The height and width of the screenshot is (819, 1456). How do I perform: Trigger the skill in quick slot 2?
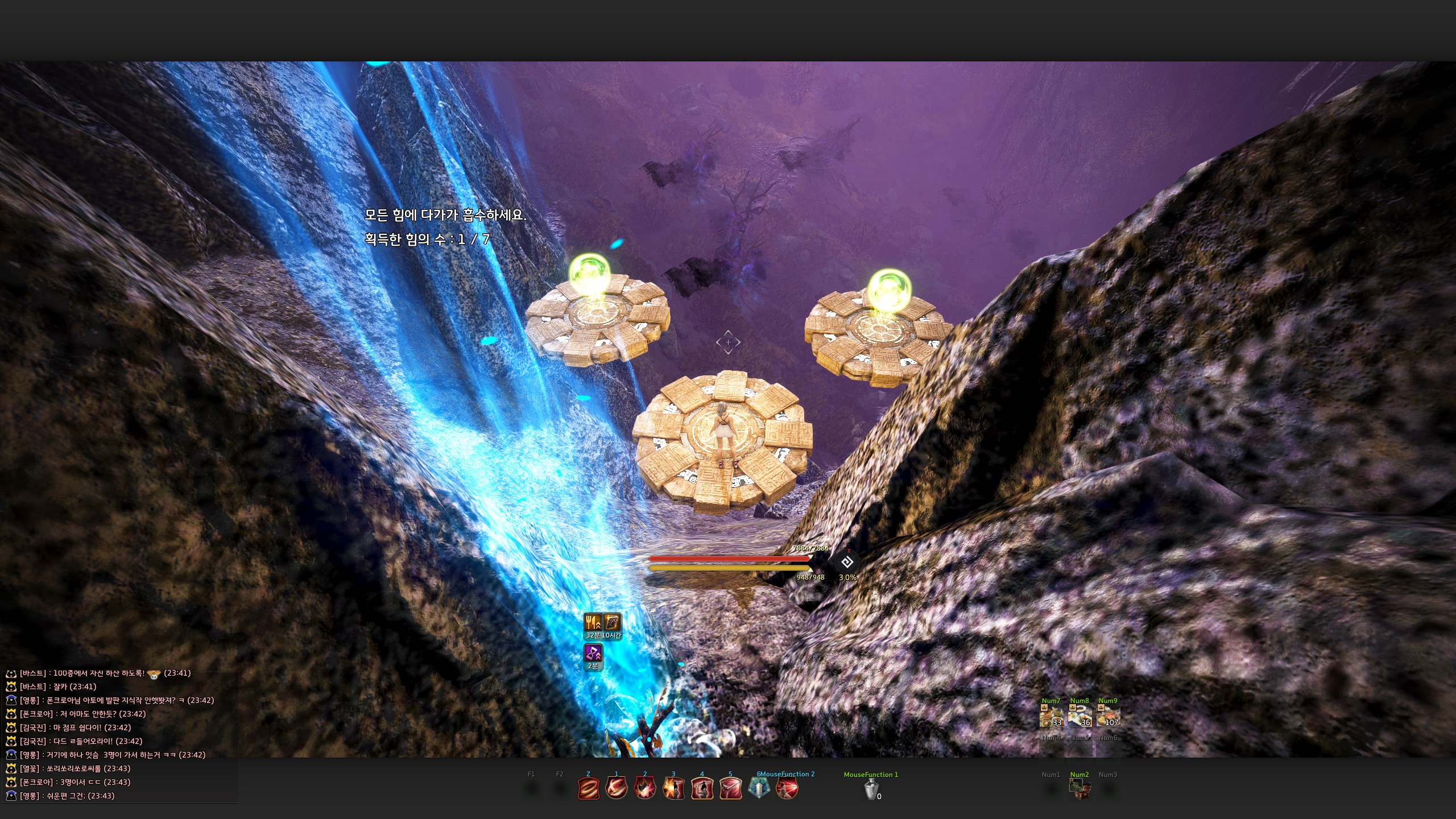[x=645, y=788]
